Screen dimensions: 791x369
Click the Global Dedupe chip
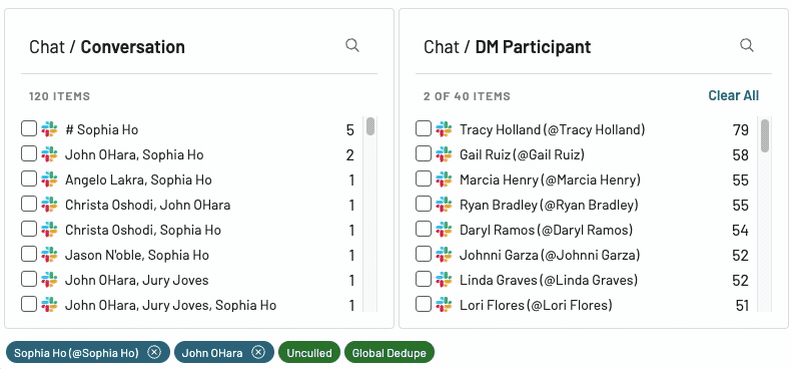[x=389, y=352]
